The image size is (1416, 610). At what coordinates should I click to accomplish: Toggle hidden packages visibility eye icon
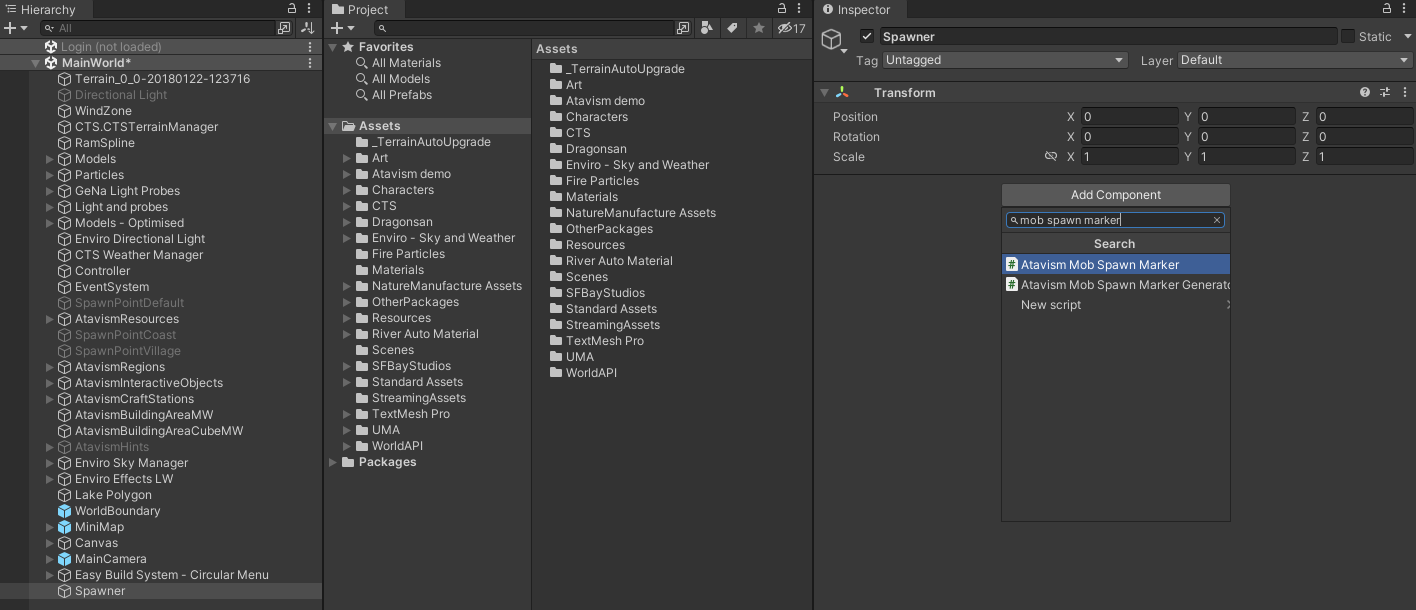791,28
